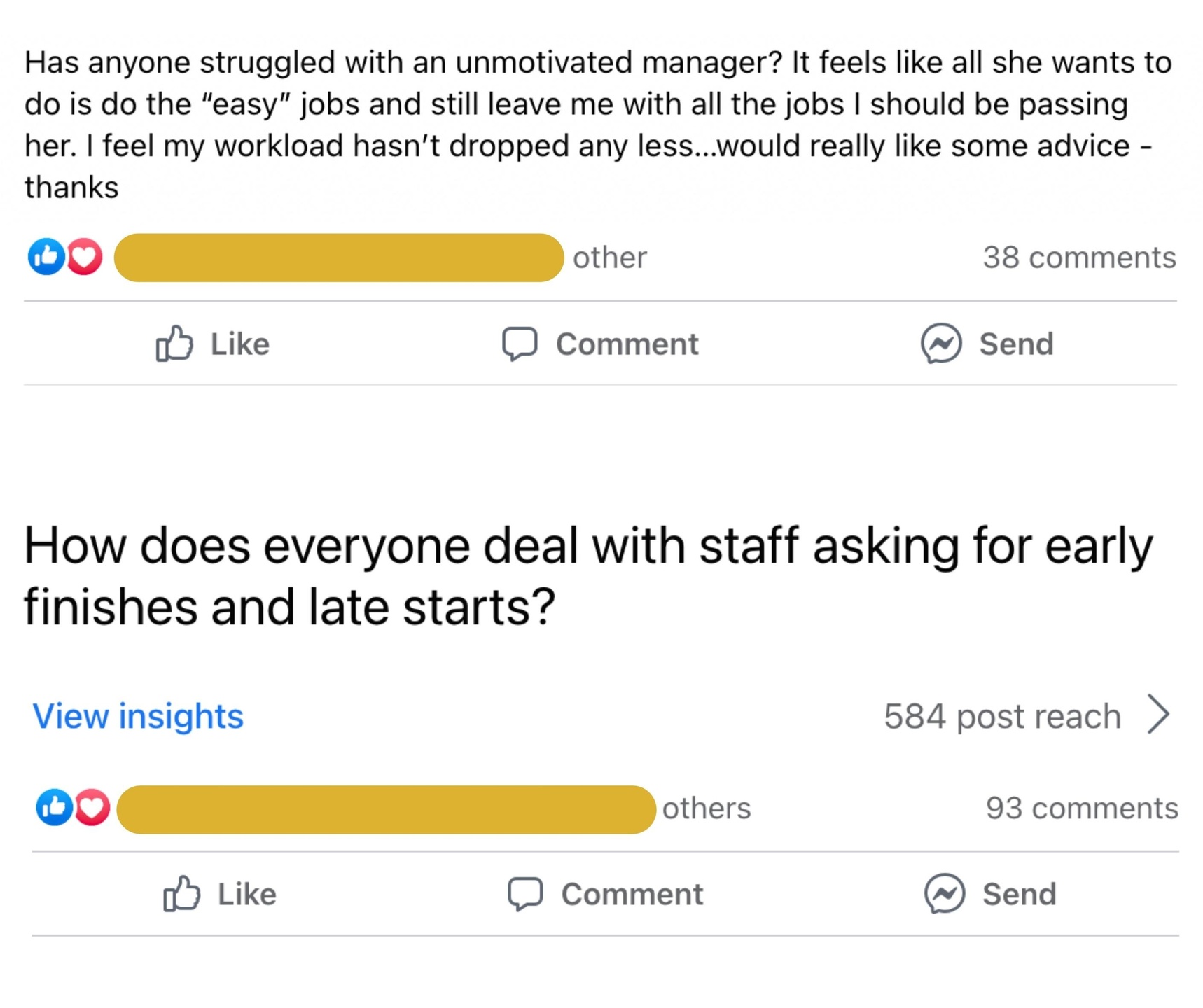Viewport: 1203px width, 1008px height.
Task: Click the blue like reaction on the second post
Action: 54,808
